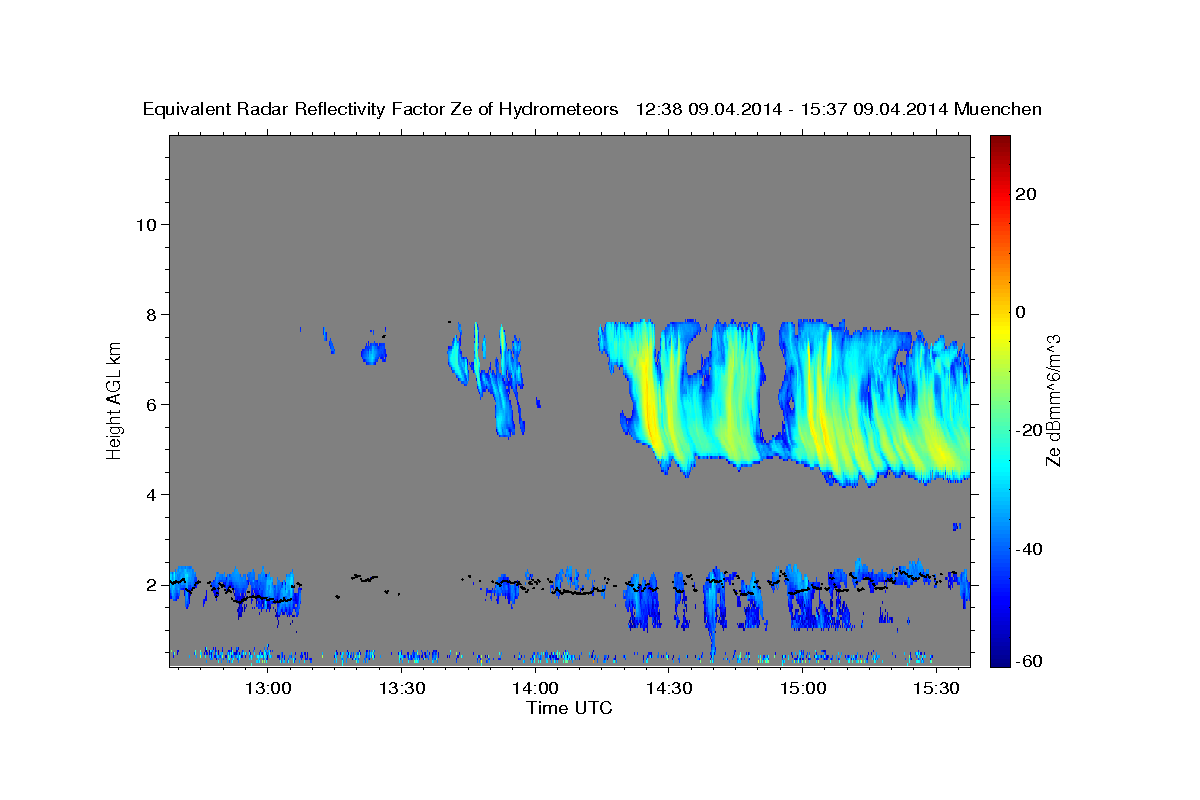Click the 'Ze dBmm^6/m^3' colorbar label
Image resolution: width=1200 pixels, height=800 pixels.
pos(1053,400)
